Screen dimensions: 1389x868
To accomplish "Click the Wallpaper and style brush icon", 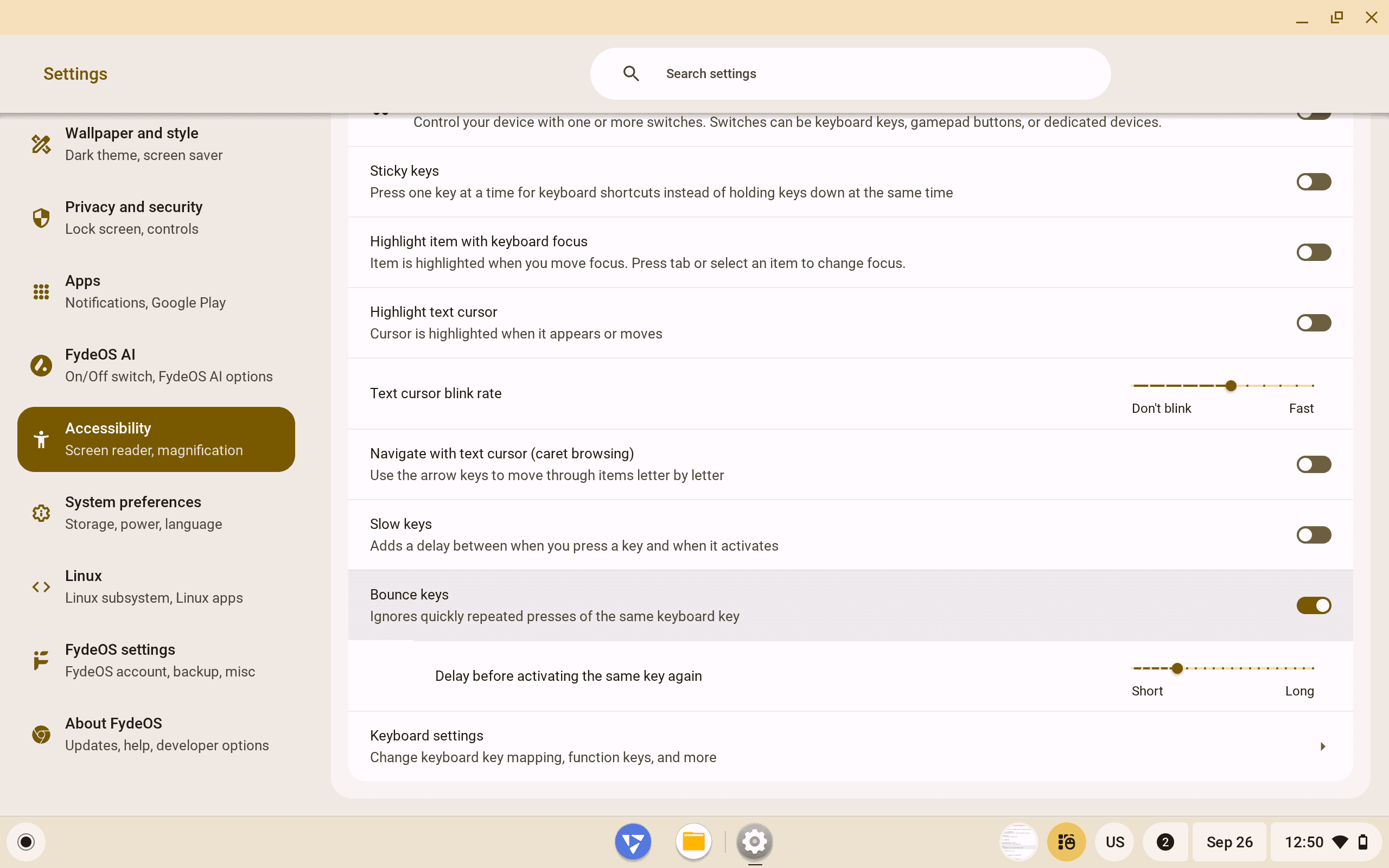I will [x=41, y=144].
